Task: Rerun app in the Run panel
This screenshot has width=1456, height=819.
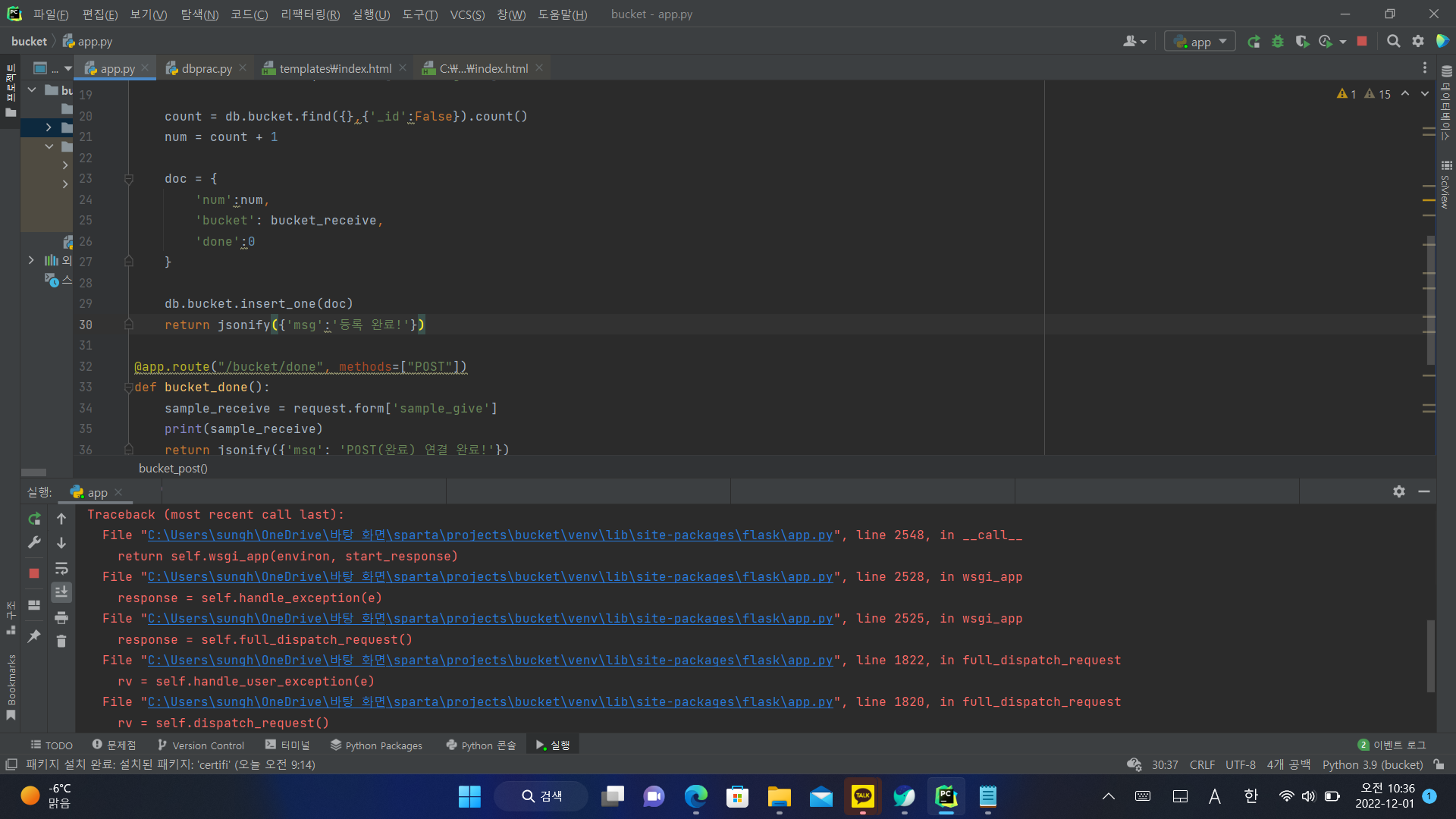Action: click(x=34, y=519)
